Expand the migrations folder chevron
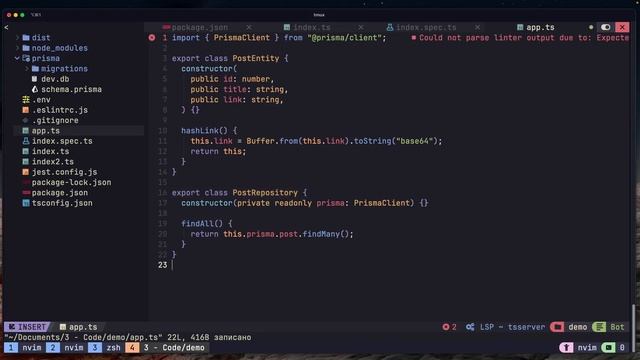 27,69
